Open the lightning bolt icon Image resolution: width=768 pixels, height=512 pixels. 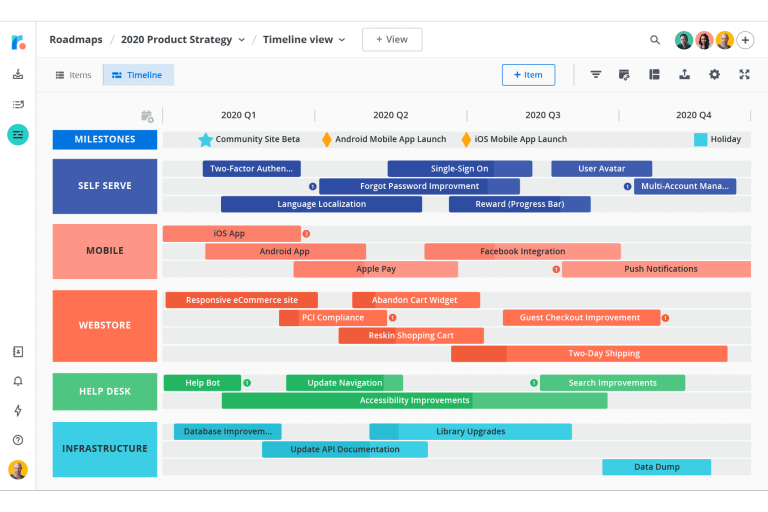click(18, 411)
